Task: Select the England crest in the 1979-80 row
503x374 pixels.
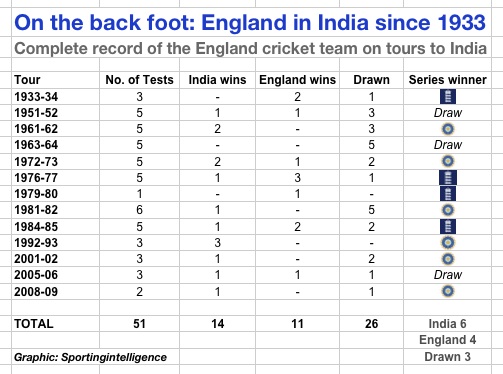Action: click(x=448, y=194)
